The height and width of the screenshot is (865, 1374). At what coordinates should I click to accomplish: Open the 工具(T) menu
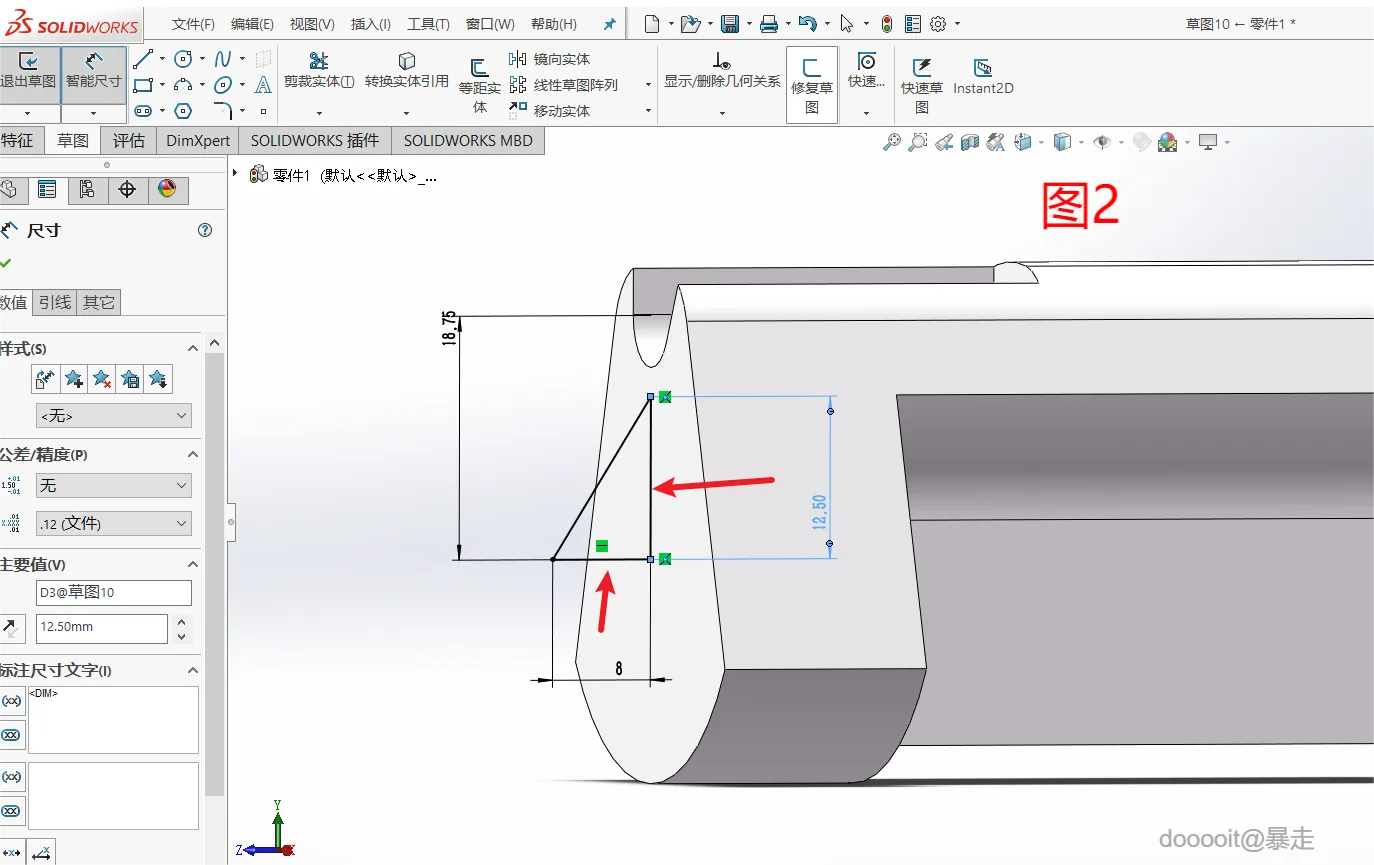point(428,24)
